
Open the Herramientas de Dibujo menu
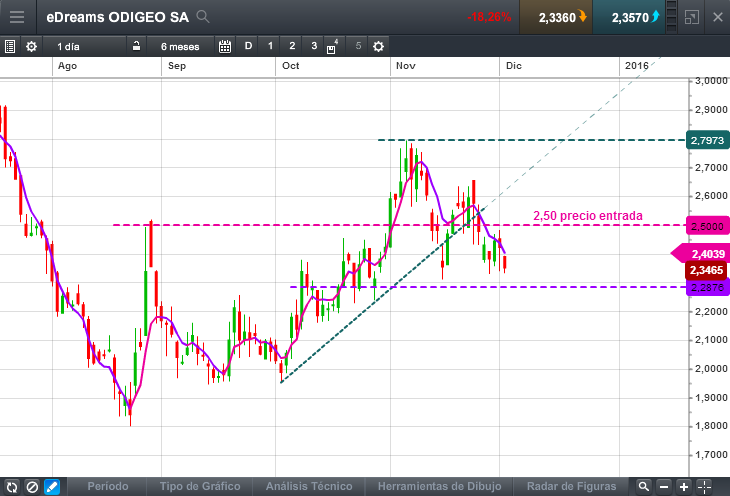[439, 487]
